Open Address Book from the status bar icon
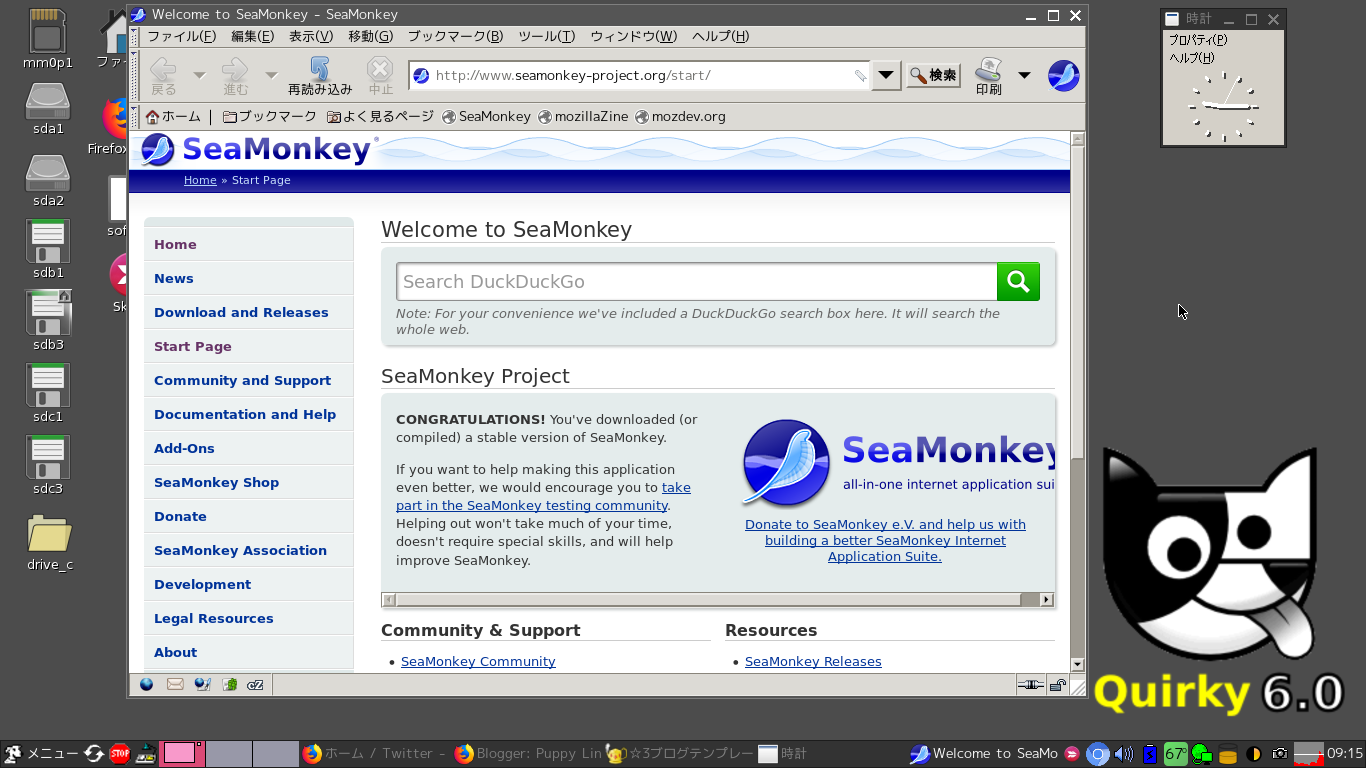 click(229, 685)
